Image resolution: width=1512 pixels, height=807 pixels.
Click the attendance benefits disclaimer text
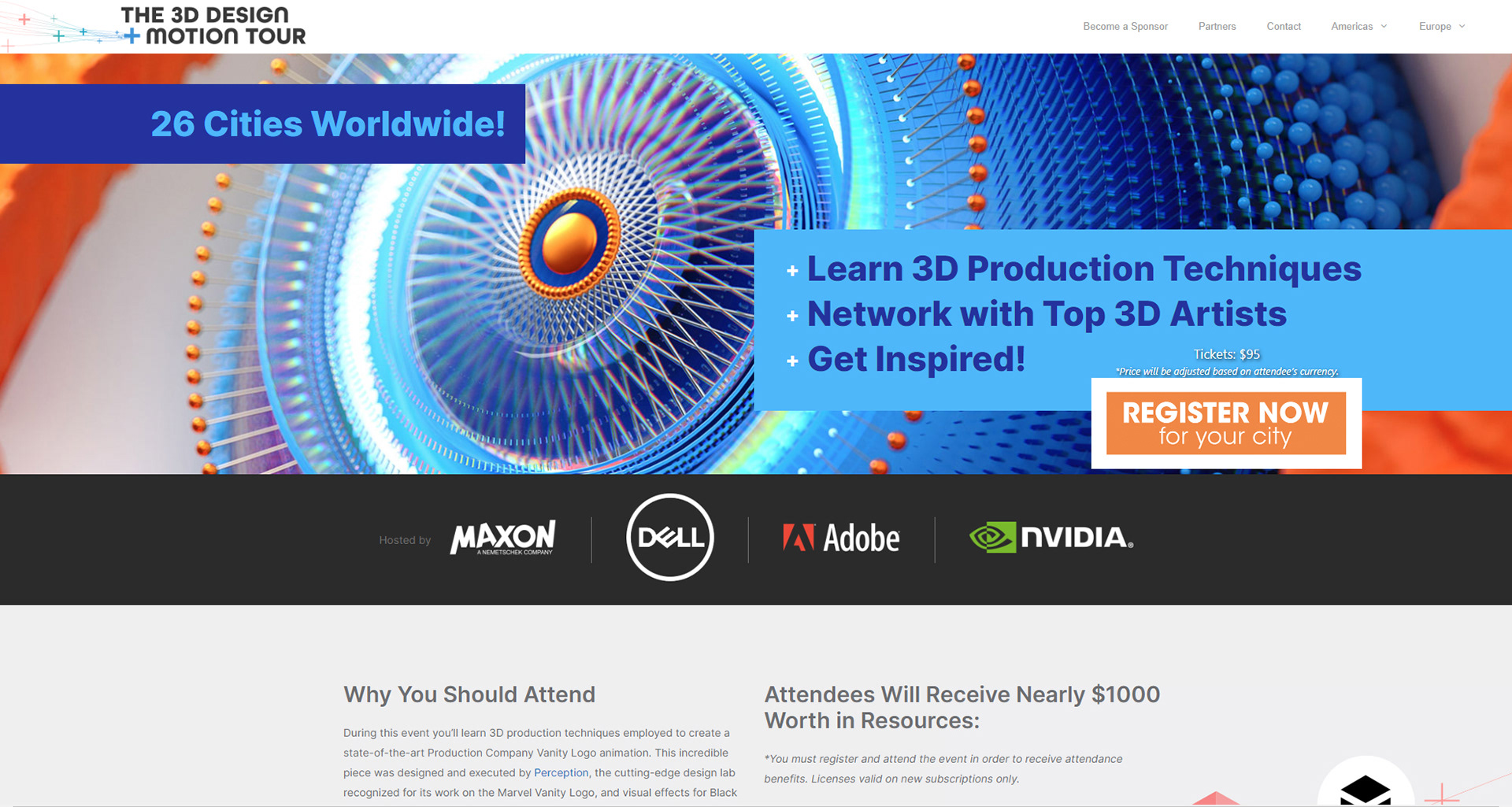(x=943, y=768)
